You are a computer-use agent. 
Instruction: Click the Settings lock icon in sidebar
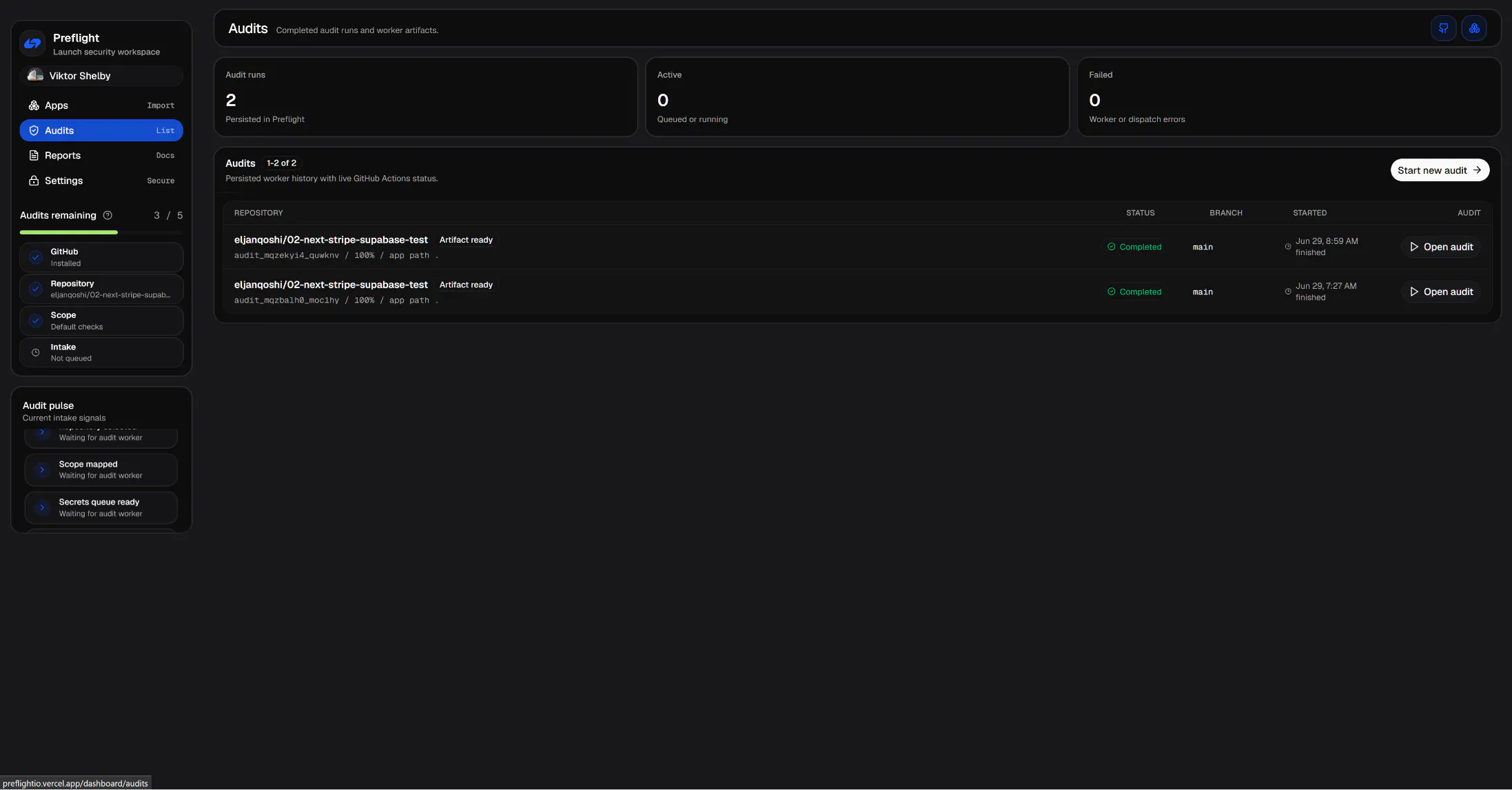[34, 181]
